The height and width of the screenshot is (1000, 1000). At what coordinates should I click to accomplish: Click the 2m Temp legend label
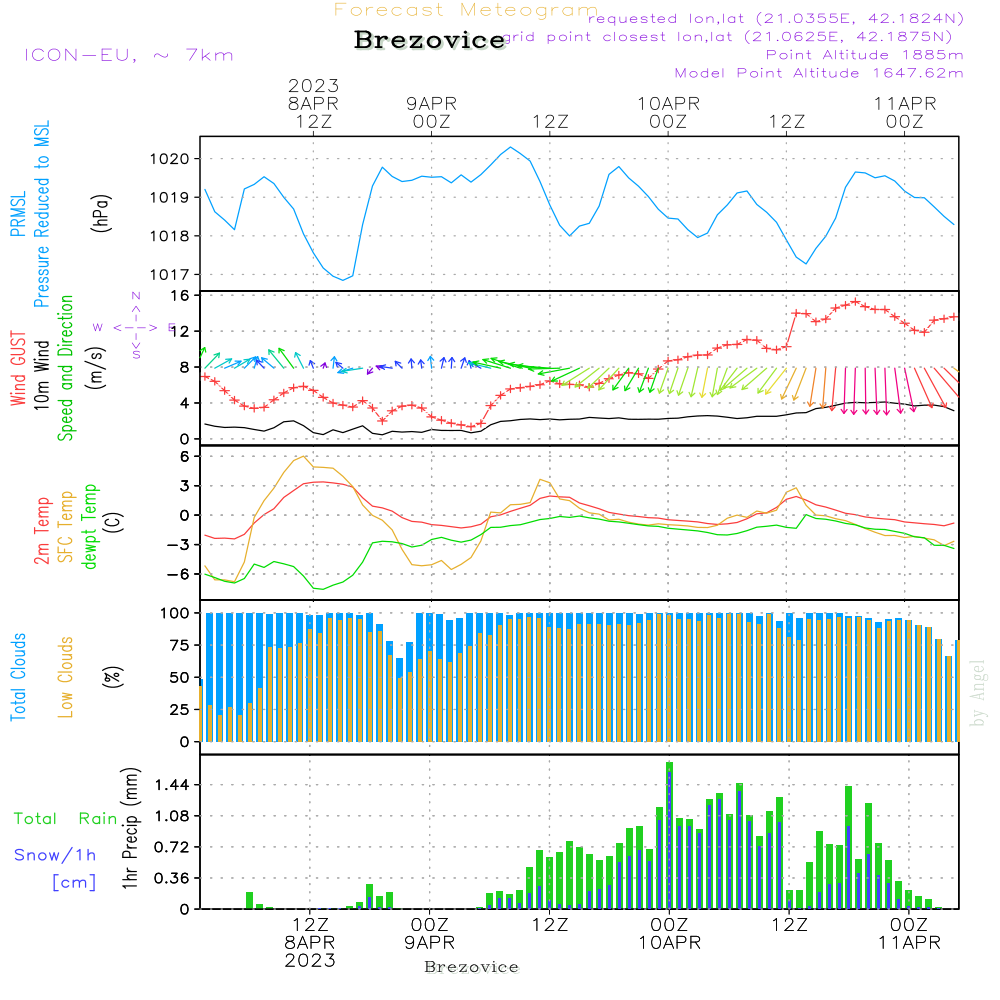[42, 526]
